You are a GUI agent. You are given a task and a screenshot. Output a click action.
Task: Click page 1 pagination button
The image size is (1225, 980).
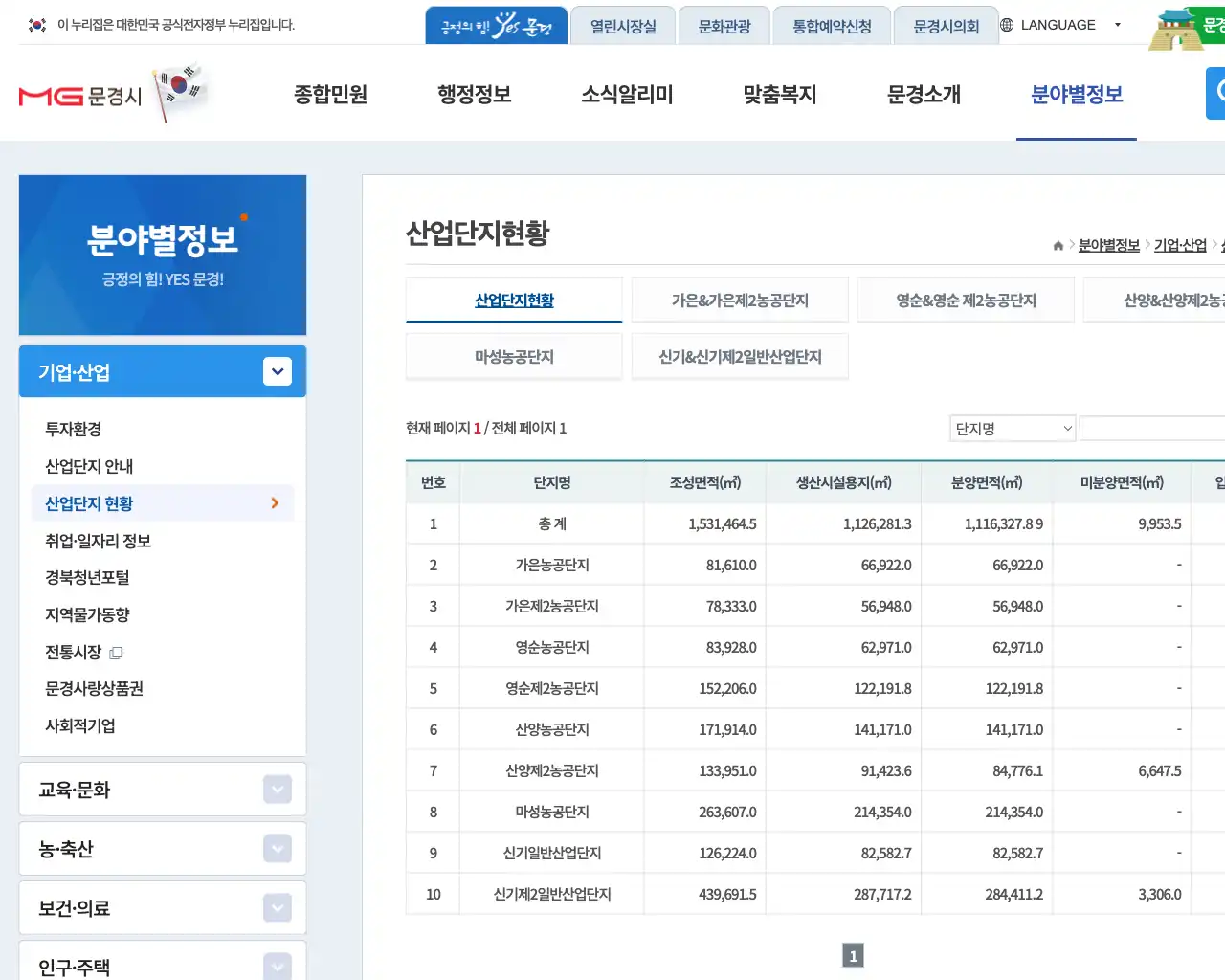(x=853, y=955)
